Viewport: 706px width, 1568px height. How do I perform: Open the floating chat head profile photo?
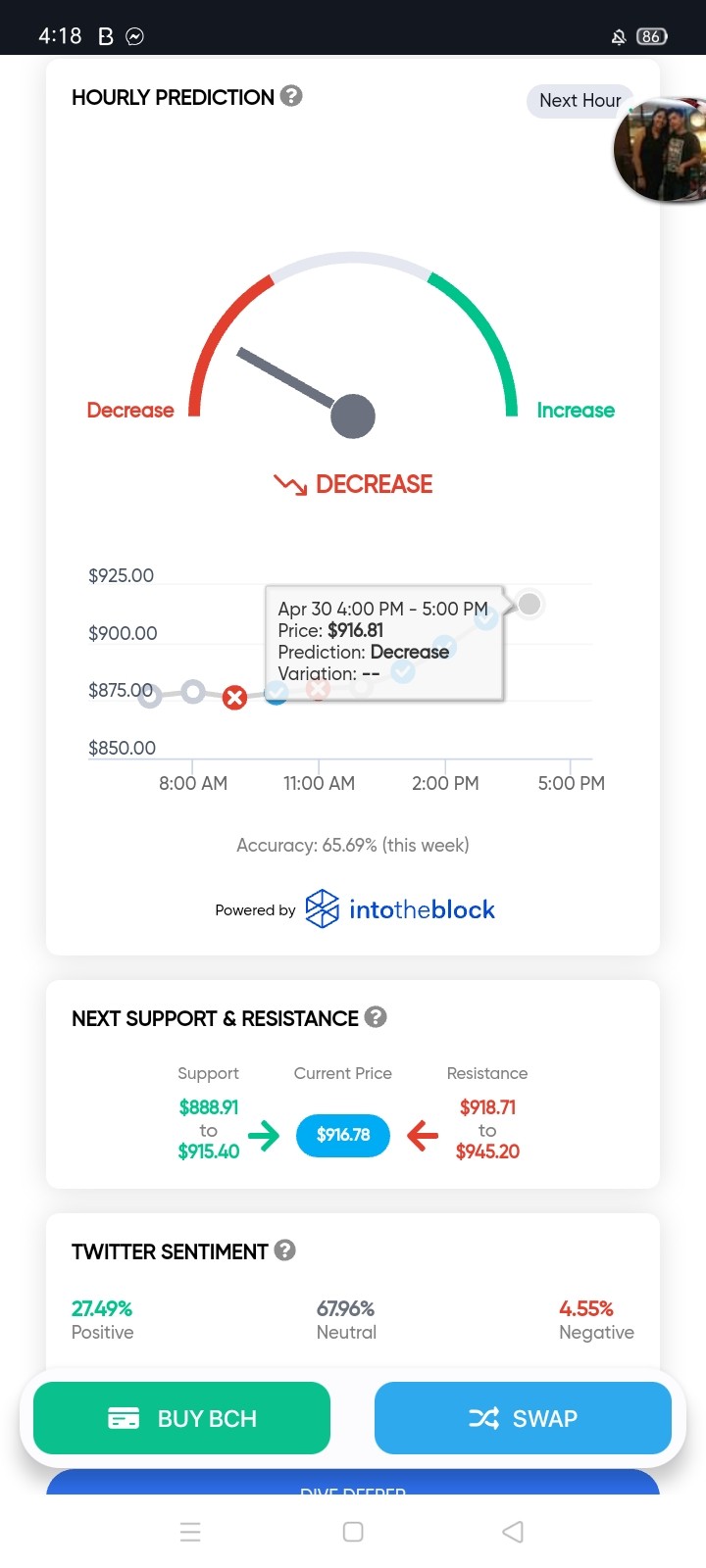[x=661, y=150]
